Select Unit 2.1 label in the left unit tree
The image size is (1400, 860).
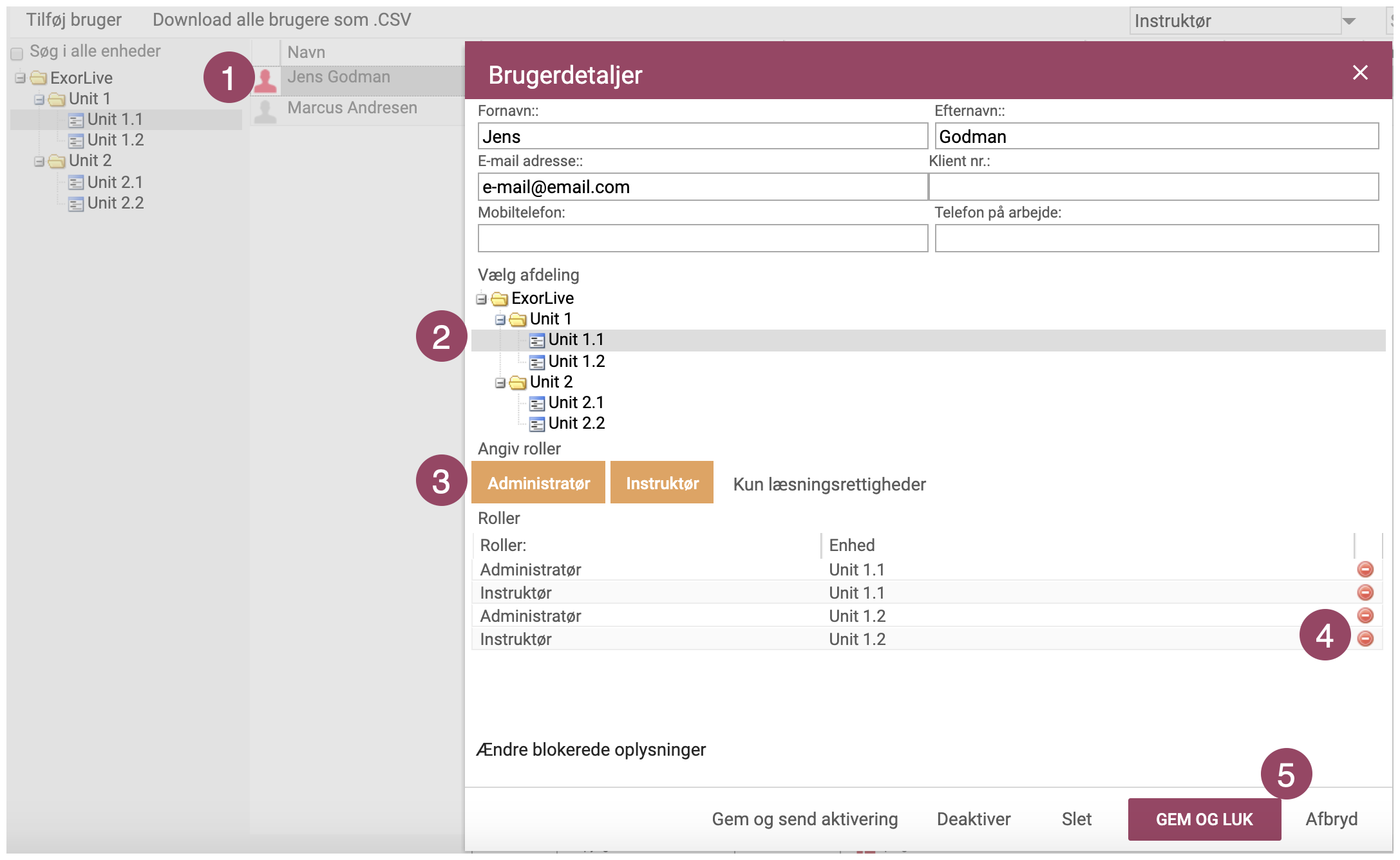click(x=115, y=182)
